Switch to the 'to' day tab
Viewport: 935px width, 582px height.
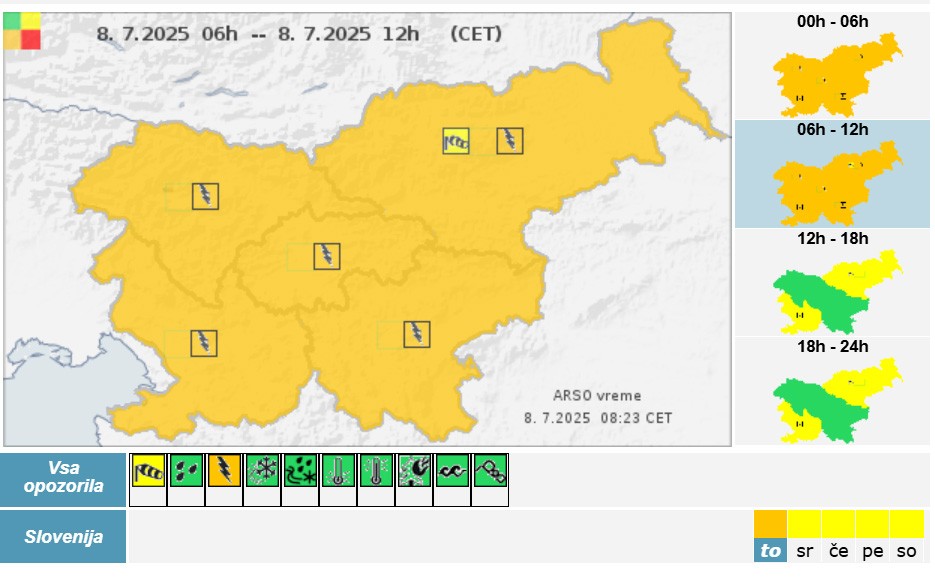point(770,550)
